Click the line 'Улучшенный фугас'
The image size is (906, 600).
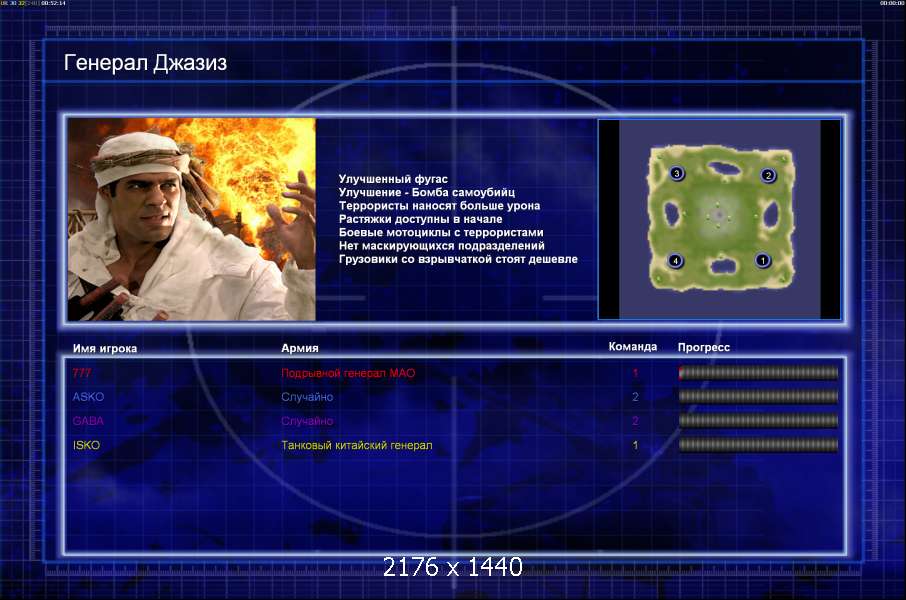tap(393, 179)
